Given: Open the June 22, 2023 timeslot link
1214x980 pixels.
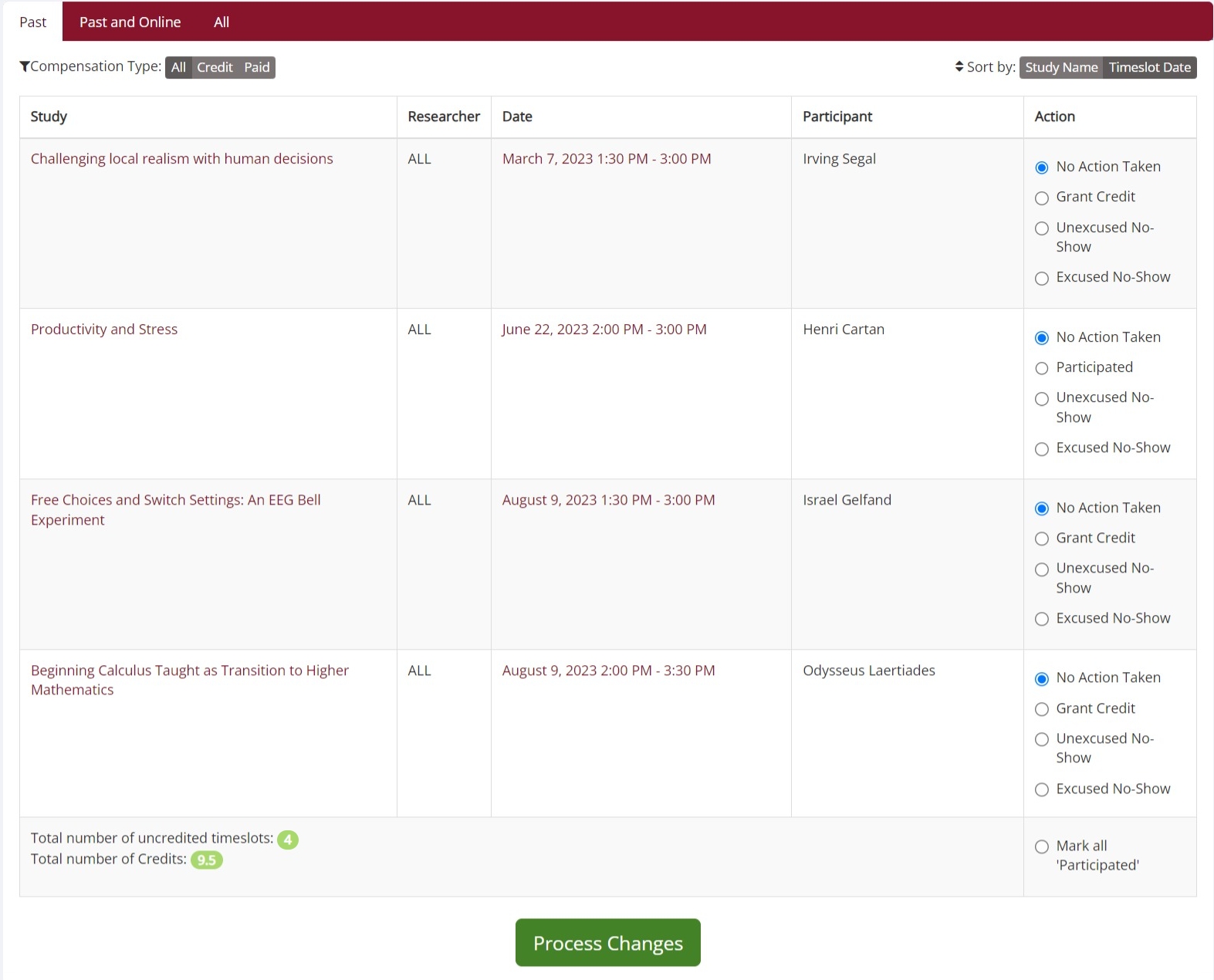Looking at the screenshot, I should tap(604, 329).
